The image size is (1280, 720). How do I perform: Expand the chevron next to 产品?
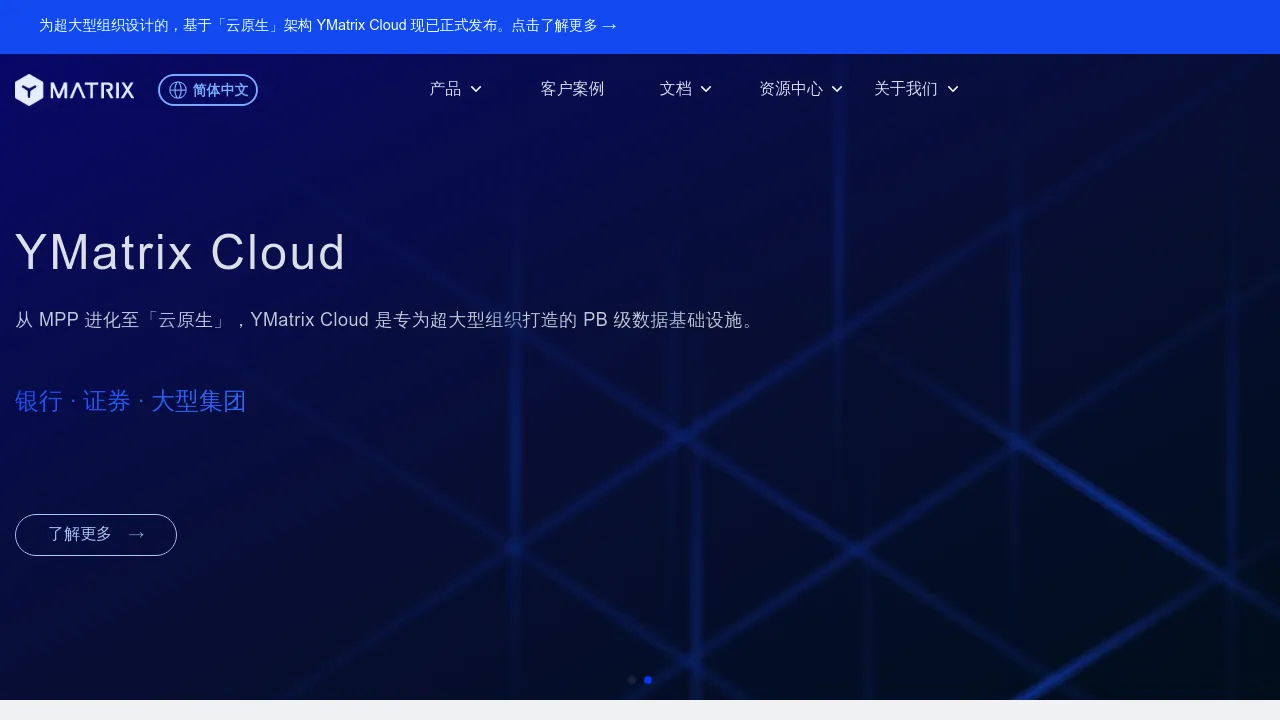[476, 89]
